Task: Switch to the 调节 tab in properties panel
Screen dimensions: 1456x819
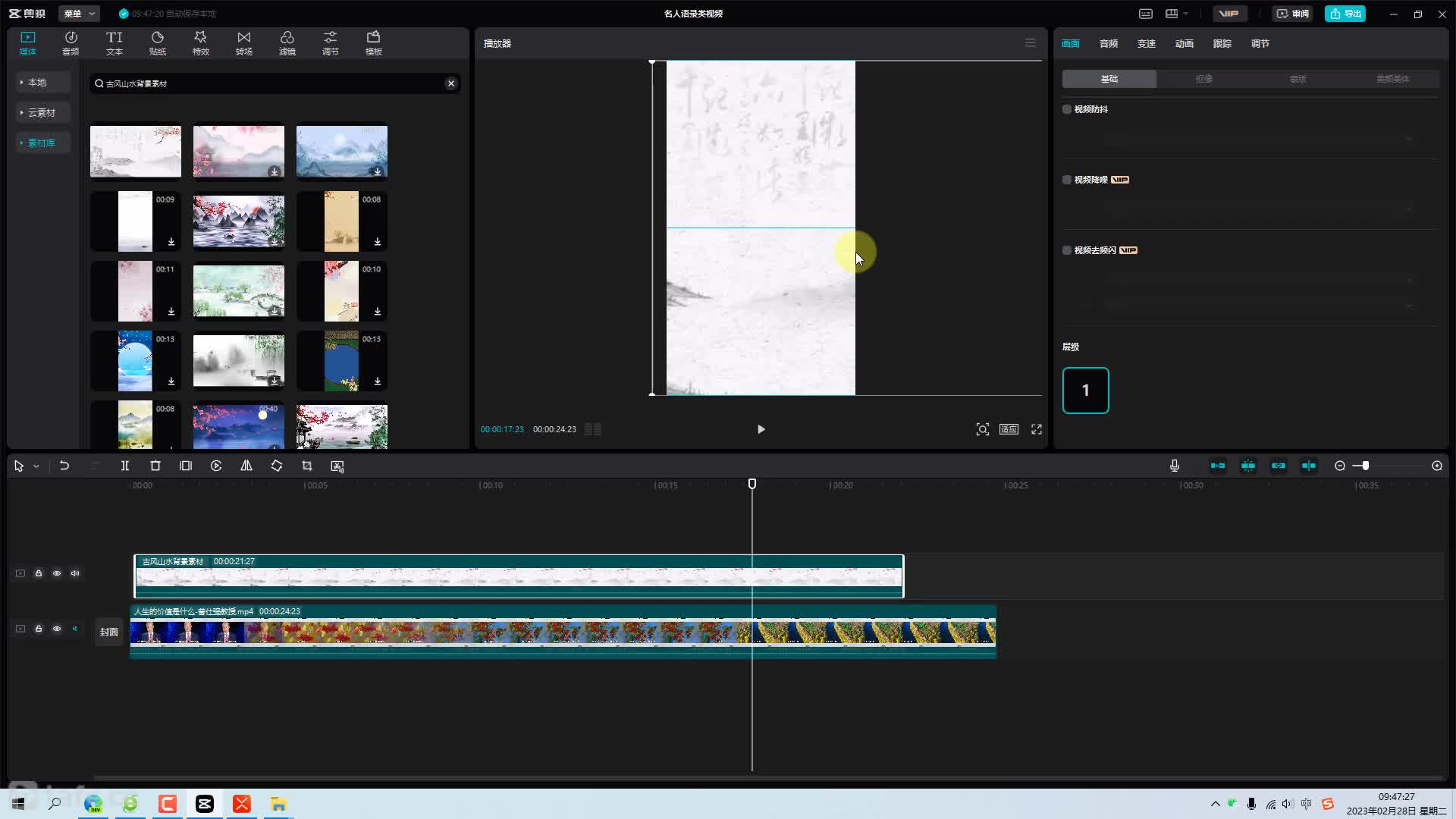Action: (1260, 44)
